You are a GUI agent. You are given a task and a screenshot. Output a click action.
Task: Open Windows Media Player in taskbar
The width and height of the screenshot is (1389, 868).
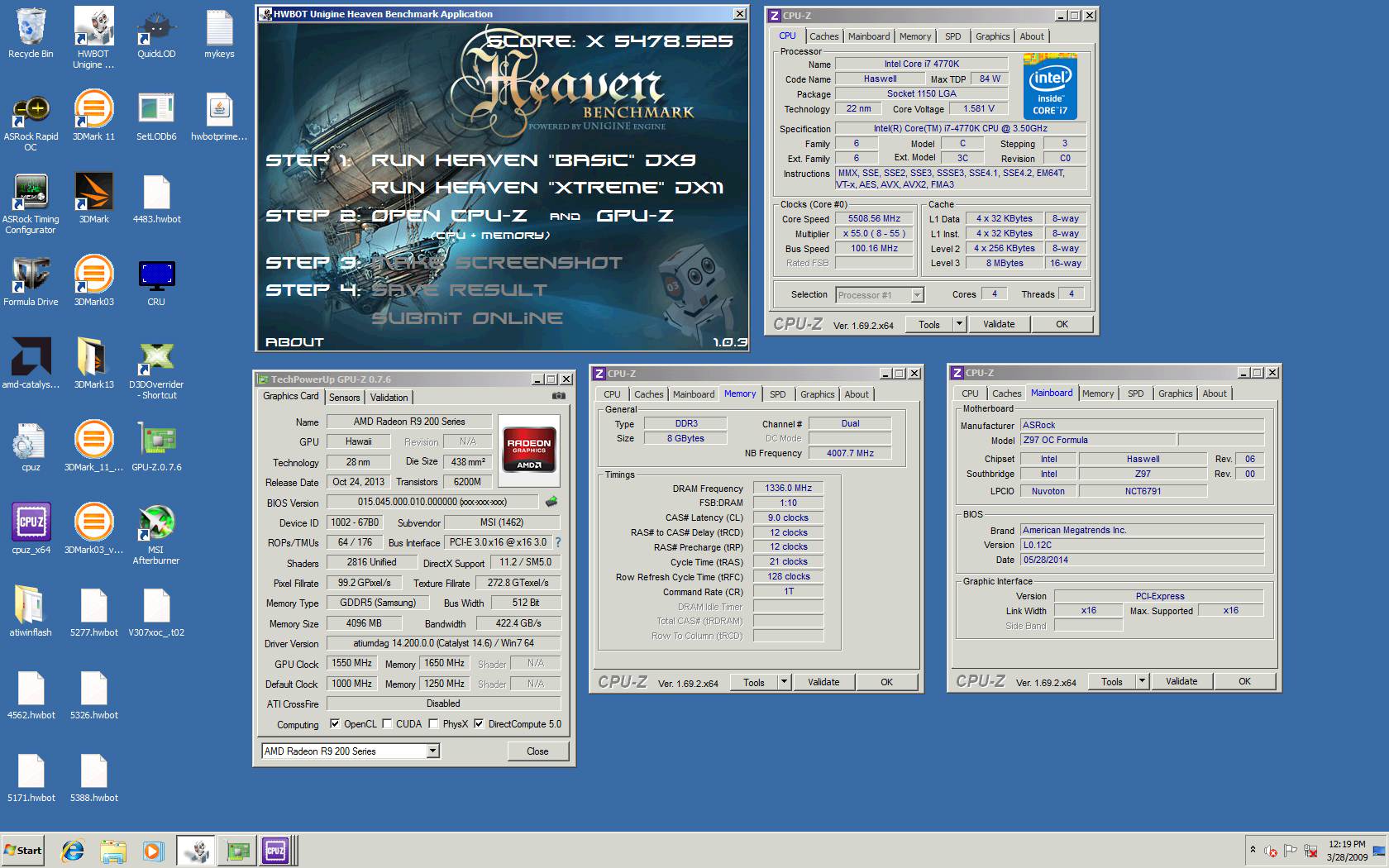(153, 850)
